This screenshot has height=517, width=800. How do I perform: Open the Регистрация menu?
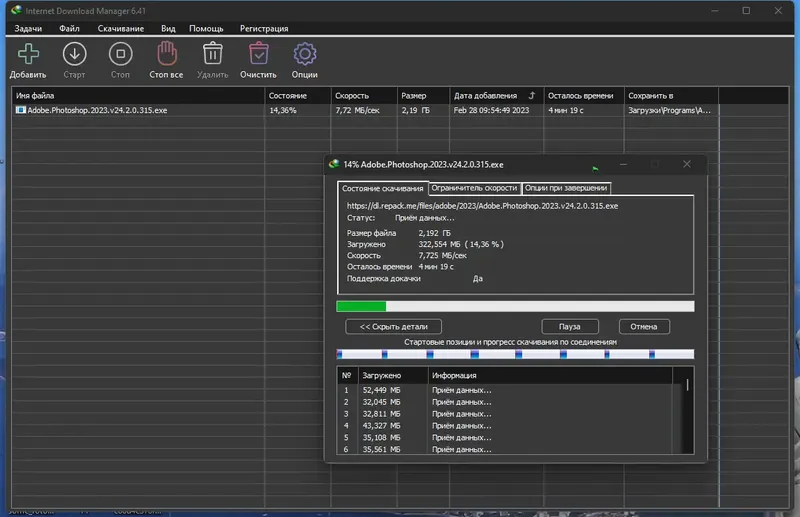(264, 29)
